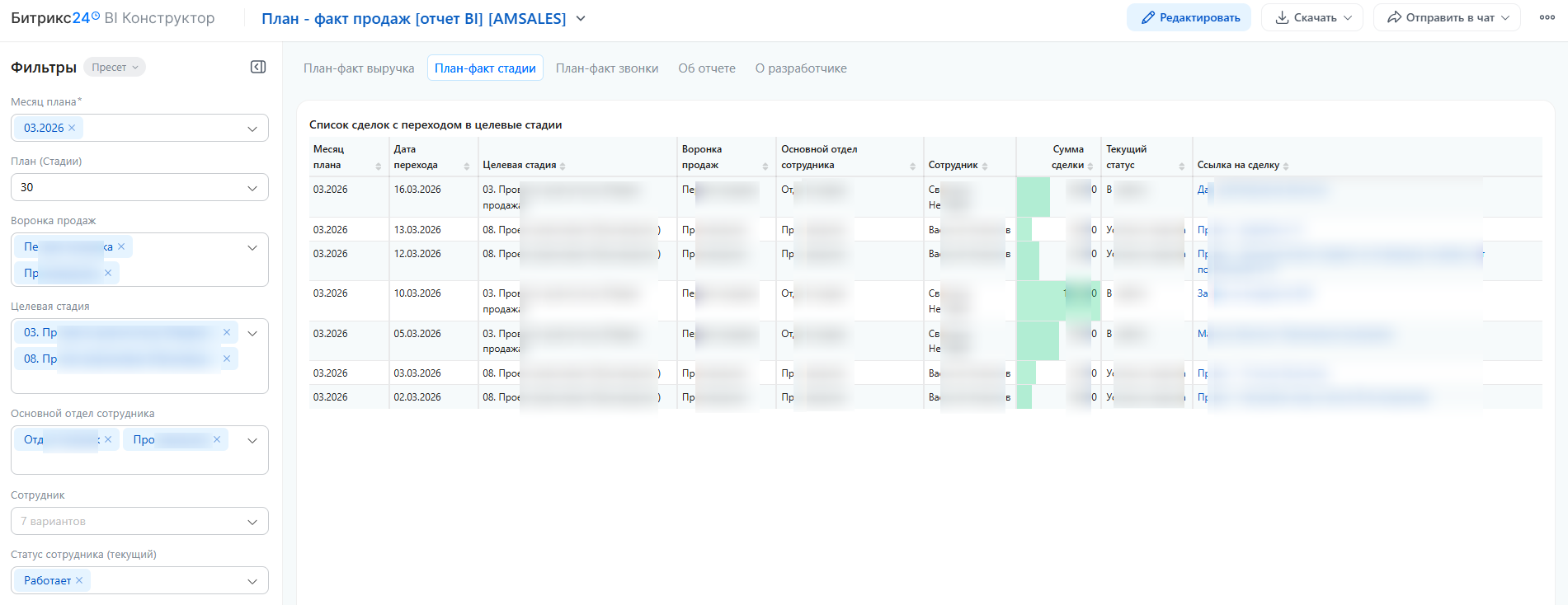The width and height of the screenshot is (1568, 605).
Task: Sort by Сумма сделки column icon
Action: 1090,166
